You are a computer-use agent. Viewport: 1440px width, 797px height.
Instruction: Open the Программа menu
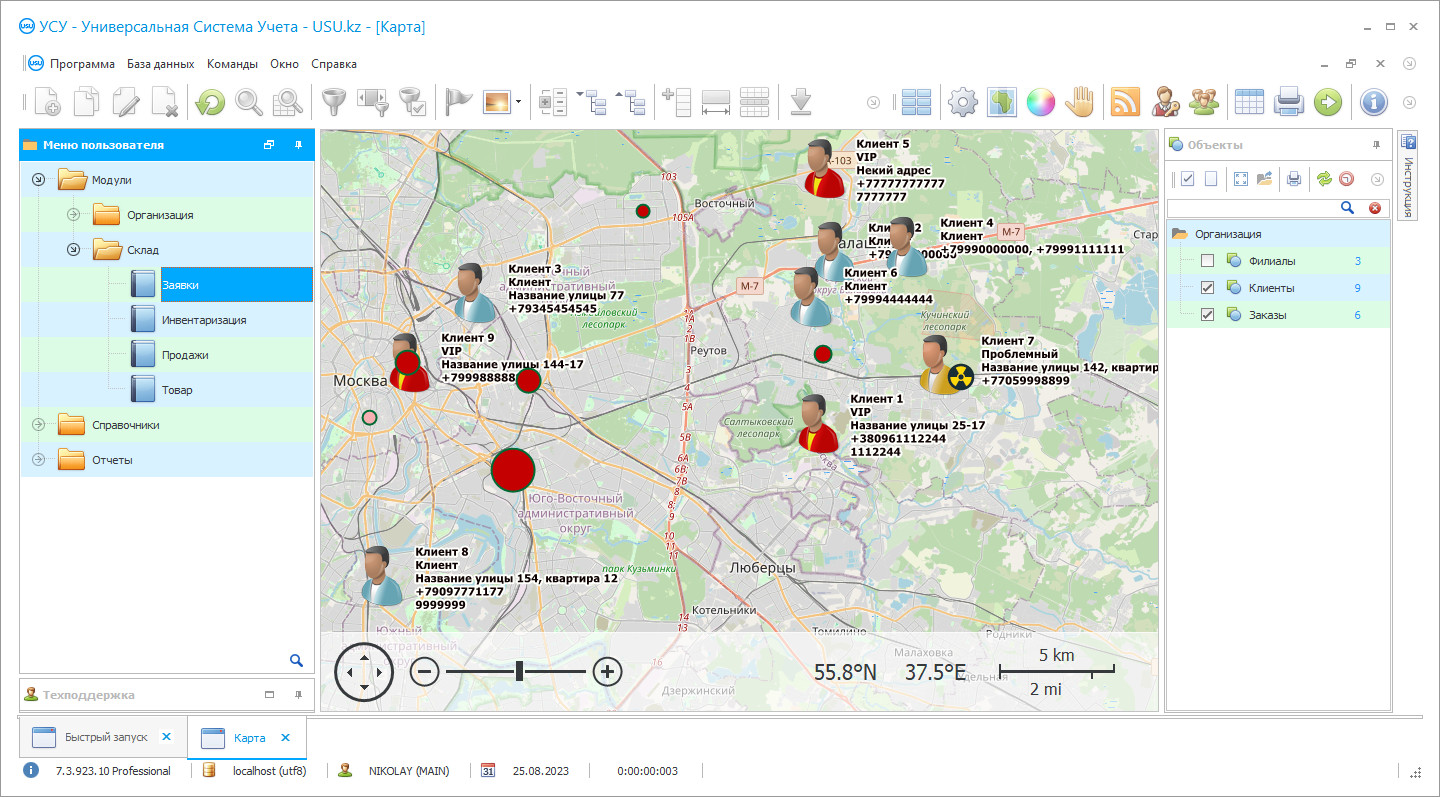click(x=82, y=64)
